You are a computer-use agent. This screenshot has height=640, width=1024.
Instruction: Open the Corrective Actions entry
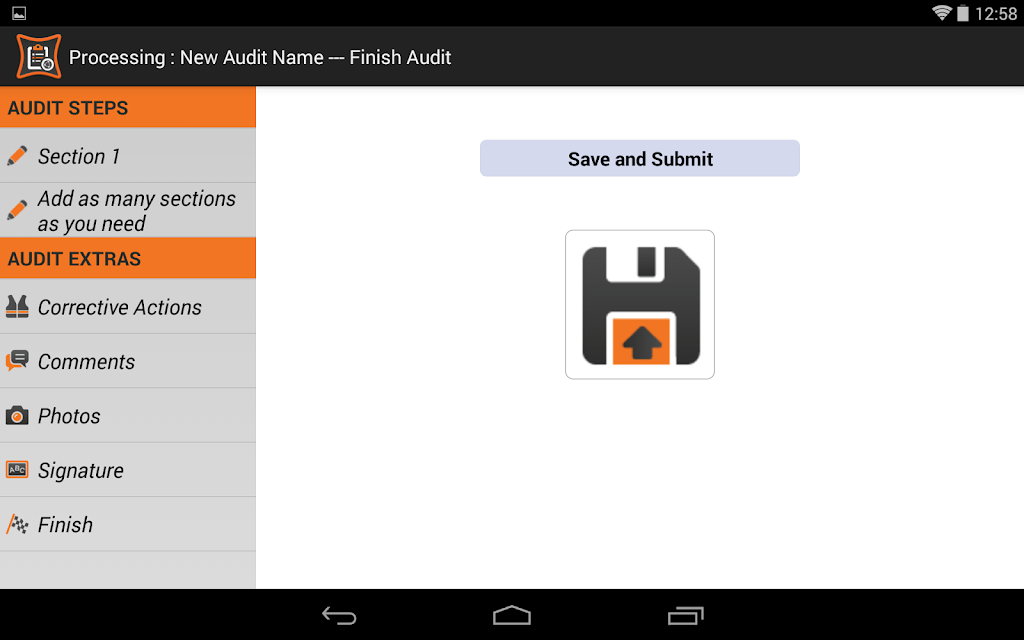(128, 306)
